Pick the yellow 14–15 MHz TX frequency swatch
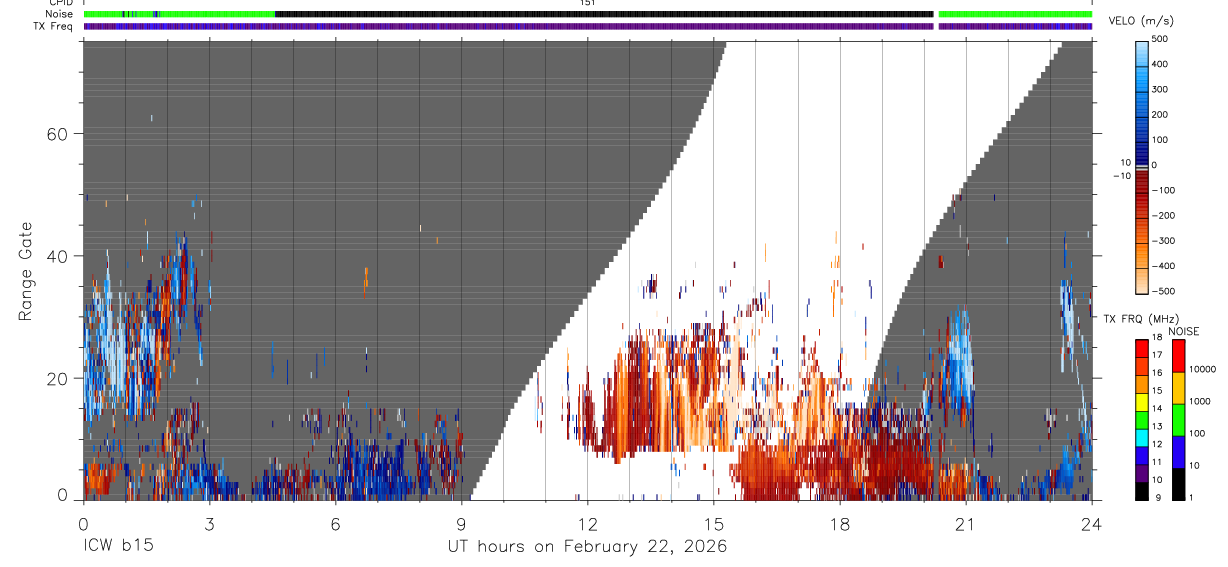This screenshot has width=1228, height=567. [x=1142, y=402]
